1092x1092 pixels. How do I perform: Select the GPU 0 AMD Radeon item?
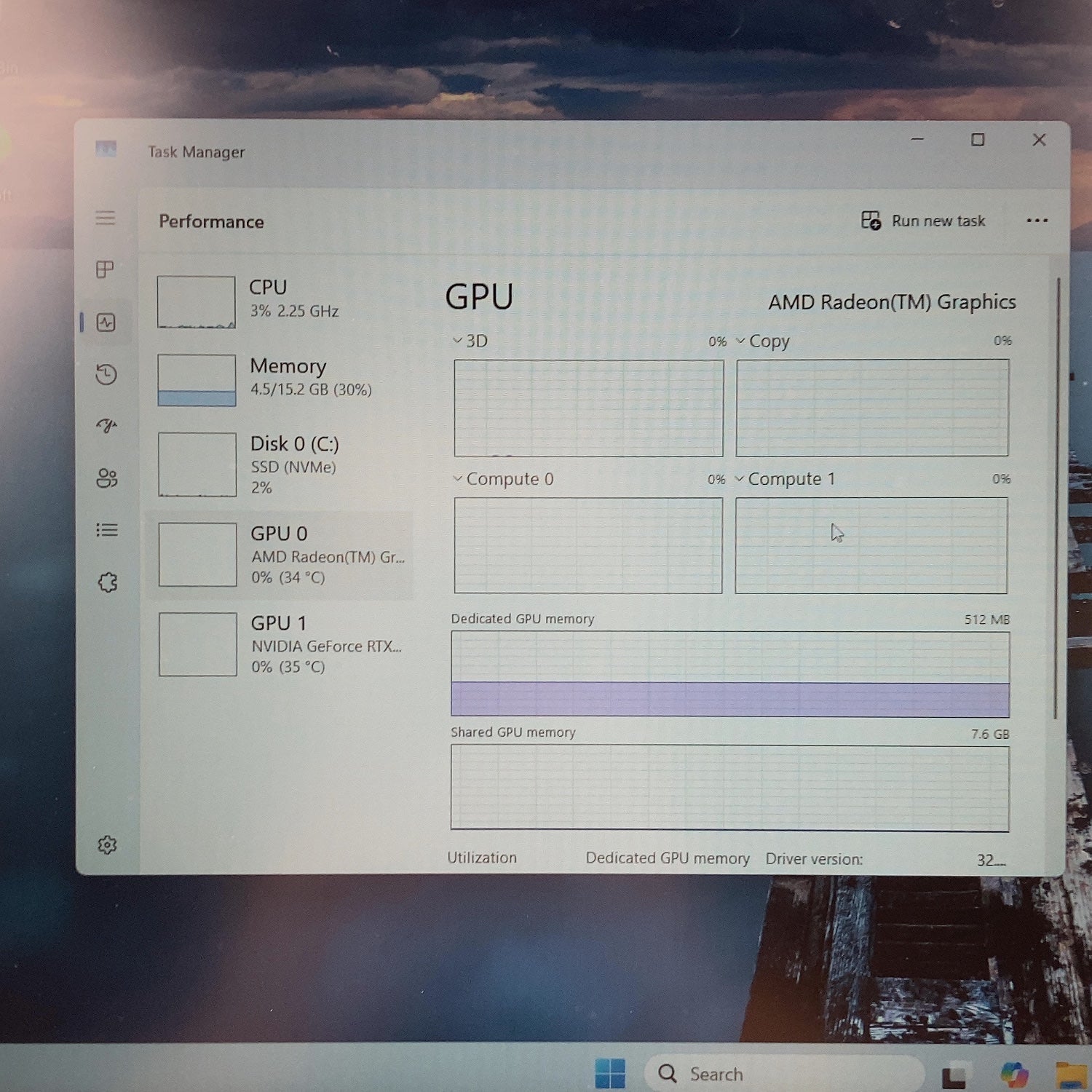coord(280,555)
